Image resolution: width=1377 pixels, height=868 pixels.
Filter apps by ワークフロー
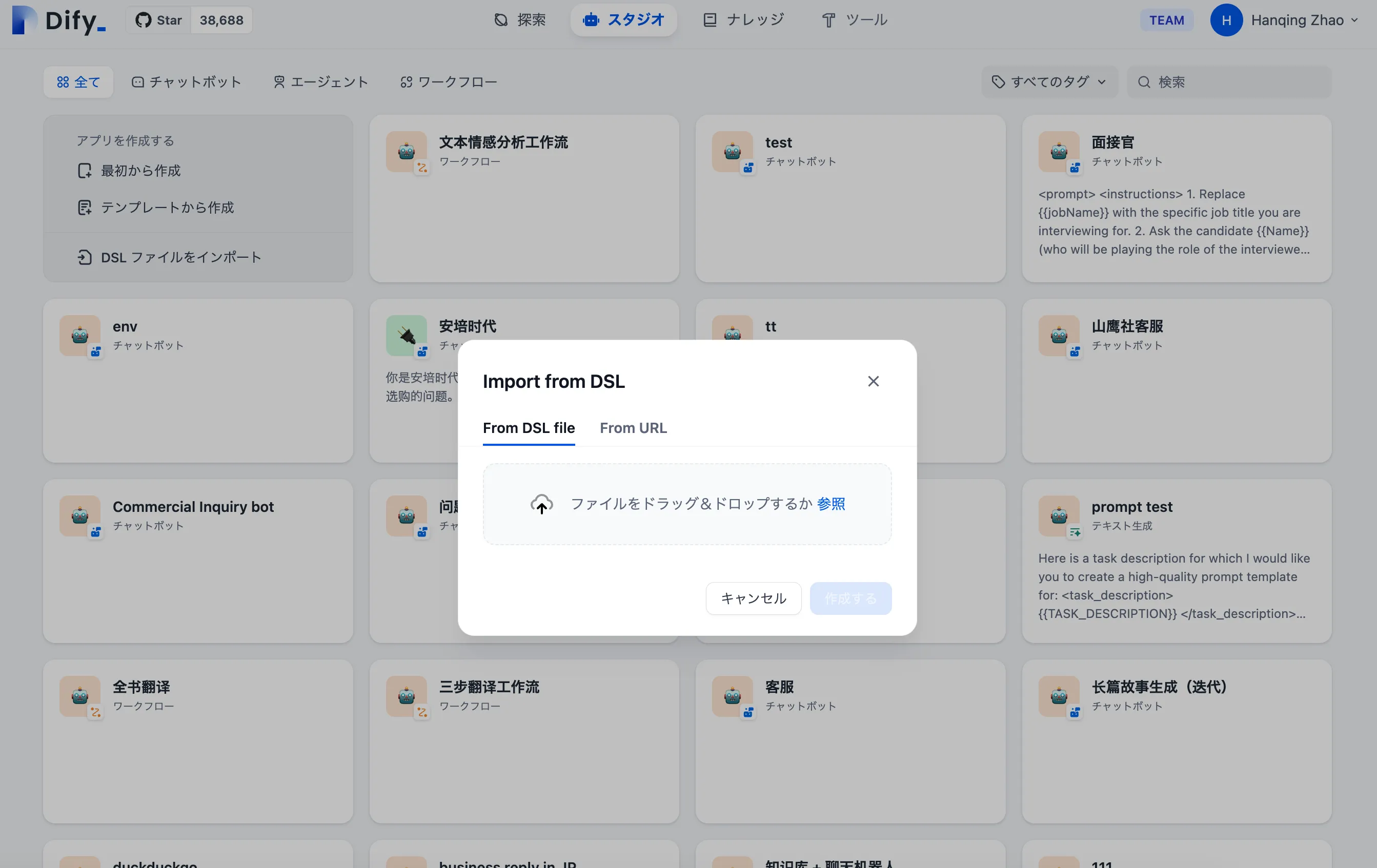click(x=449, y=81)
